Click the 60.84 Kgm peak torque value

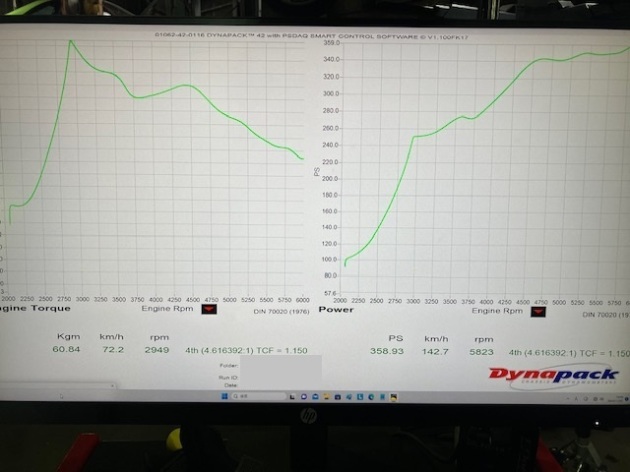67,351
